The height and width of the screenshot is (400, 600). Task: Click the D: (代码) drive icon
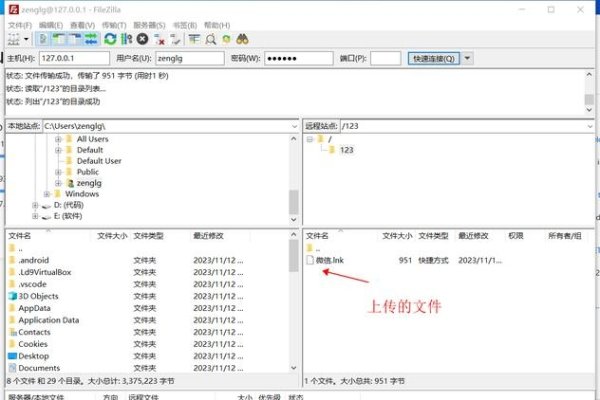click(46, 206)
